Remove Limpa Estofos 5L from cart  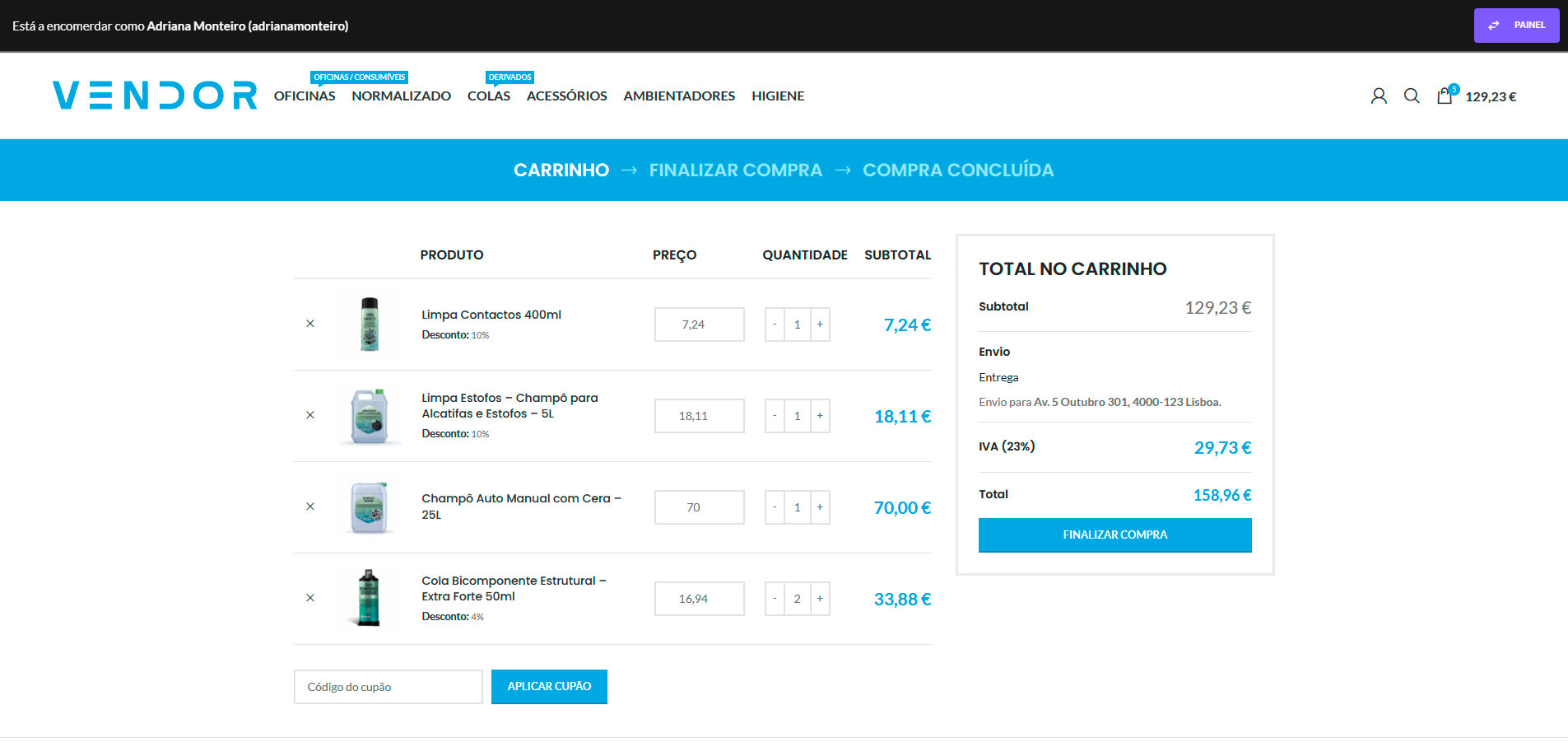310,415
